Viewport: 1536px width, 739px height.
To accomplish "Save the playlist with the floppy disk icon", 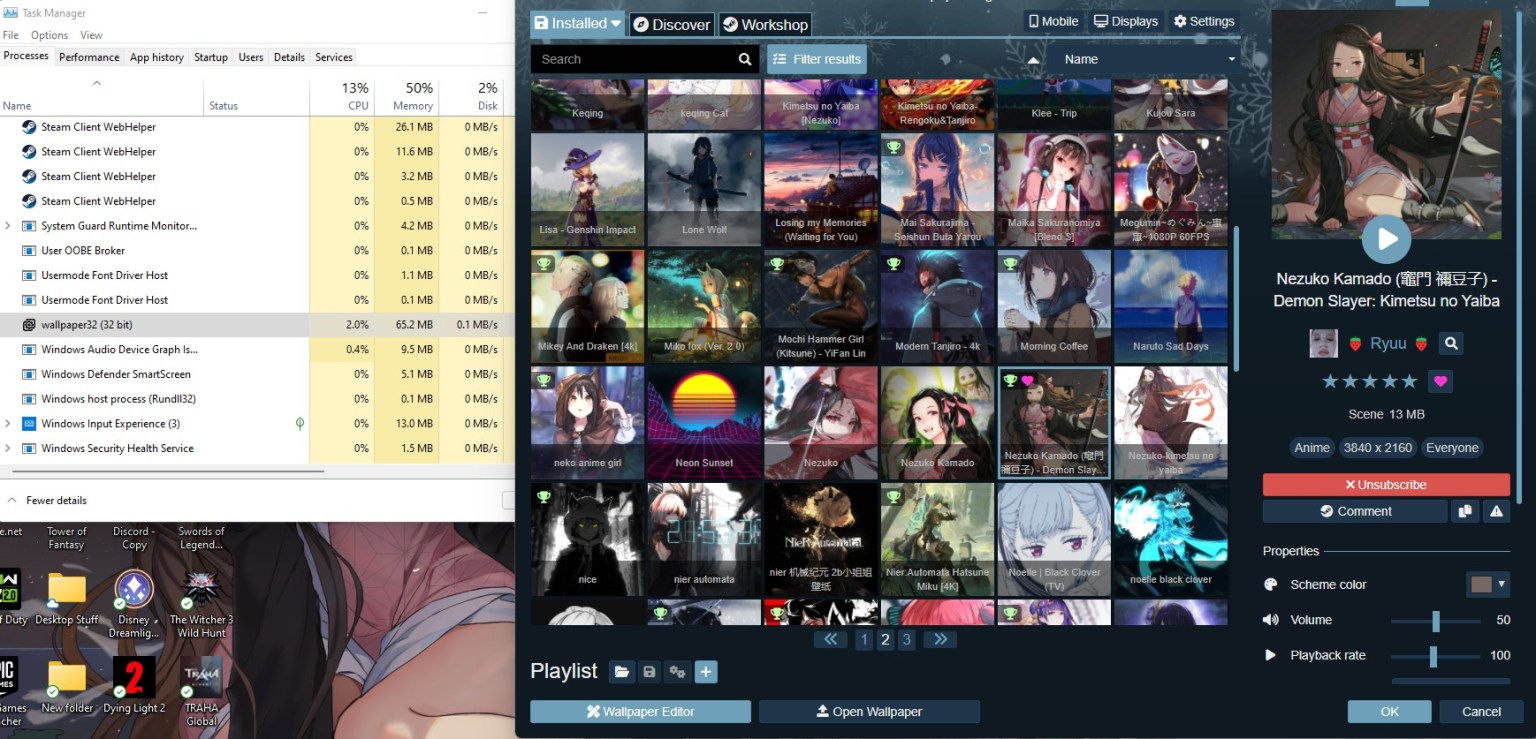I will point(650,672).
